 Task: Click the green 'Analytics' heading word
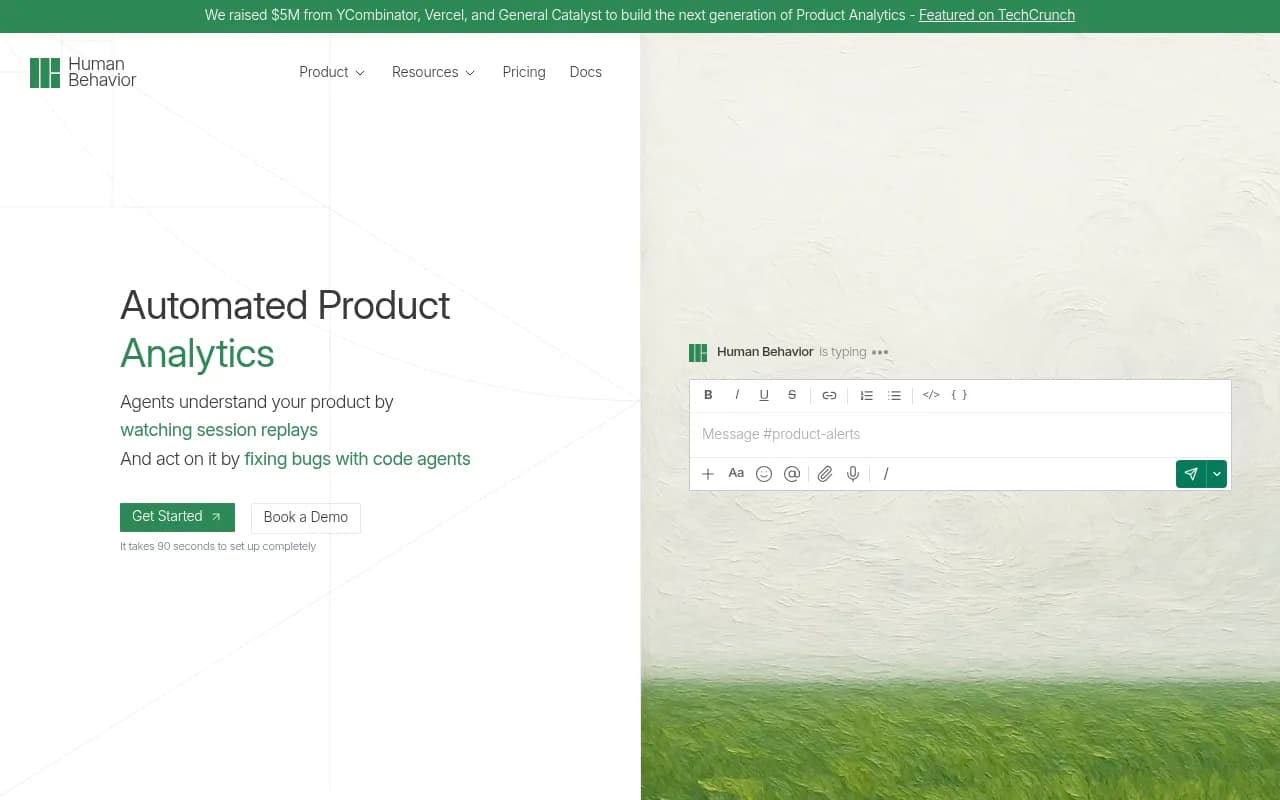(x=197, y=354)
